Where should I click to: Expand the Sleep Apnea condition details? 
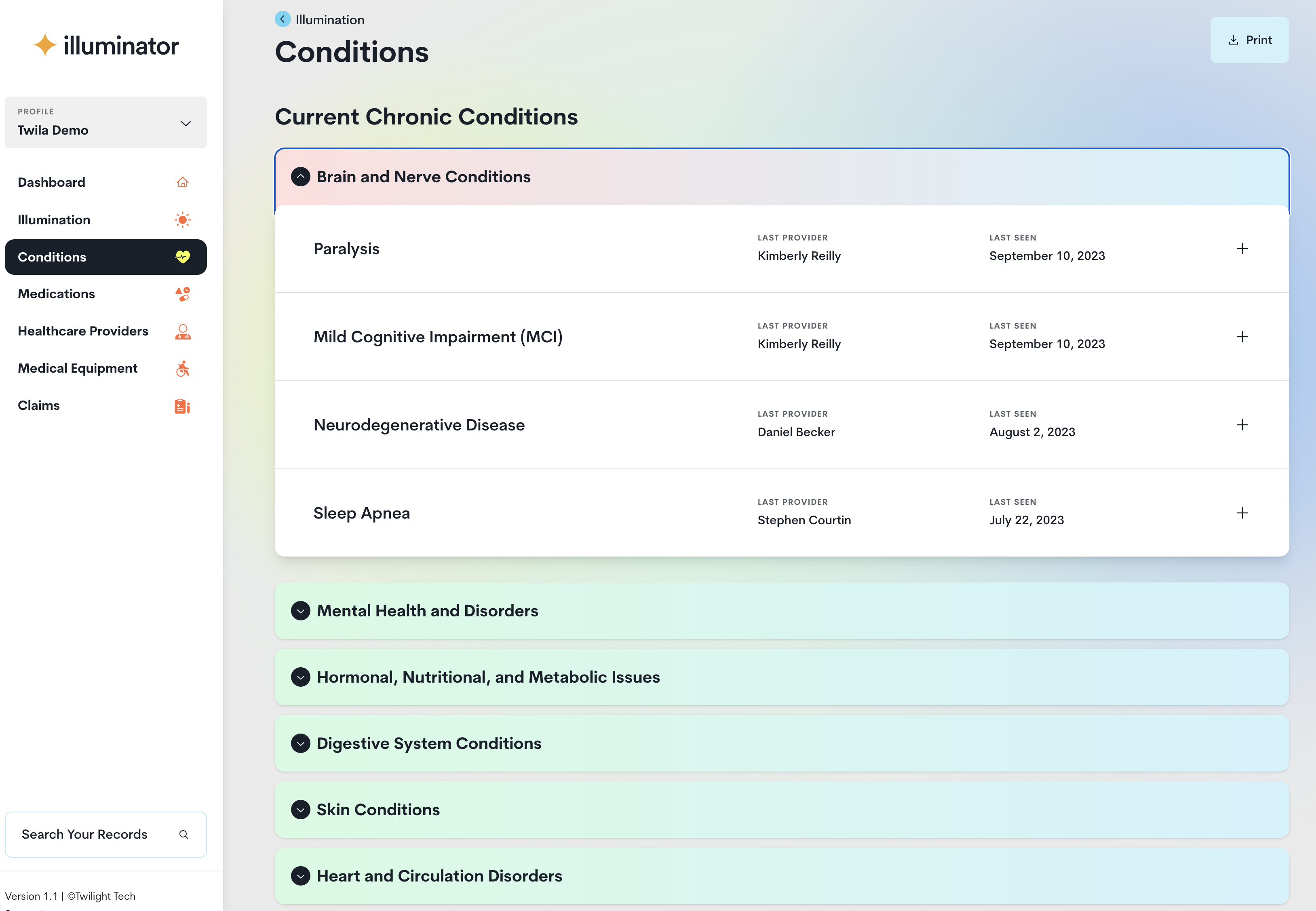[x=1242, y=512]
